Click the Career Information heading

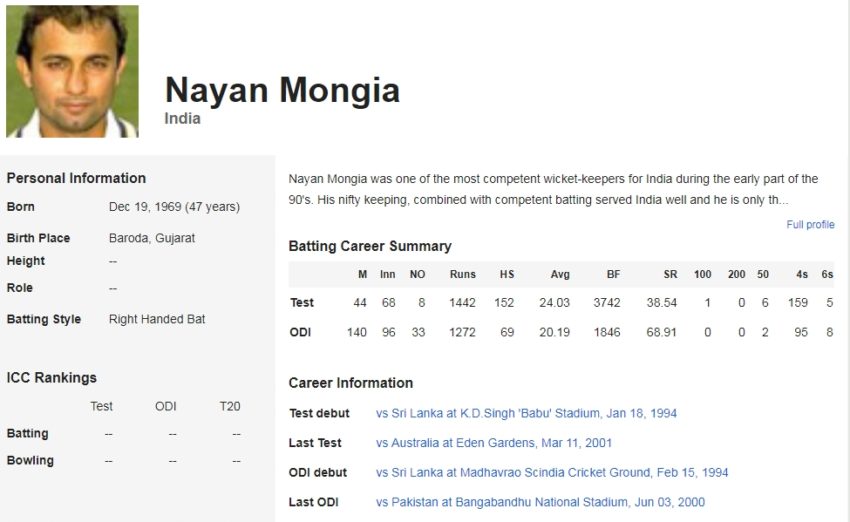pyautogui.click(x=351, y=383)
